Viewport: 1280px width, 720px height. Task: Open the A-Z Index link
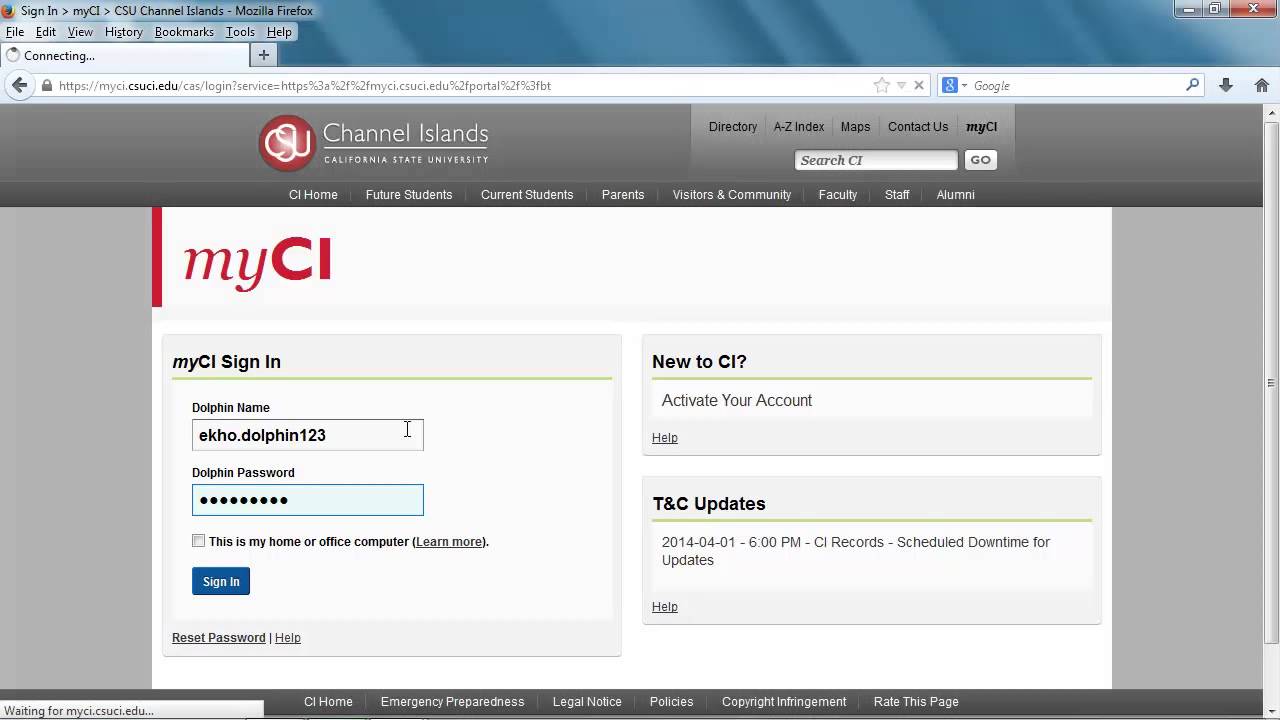[x=799, y=127]
